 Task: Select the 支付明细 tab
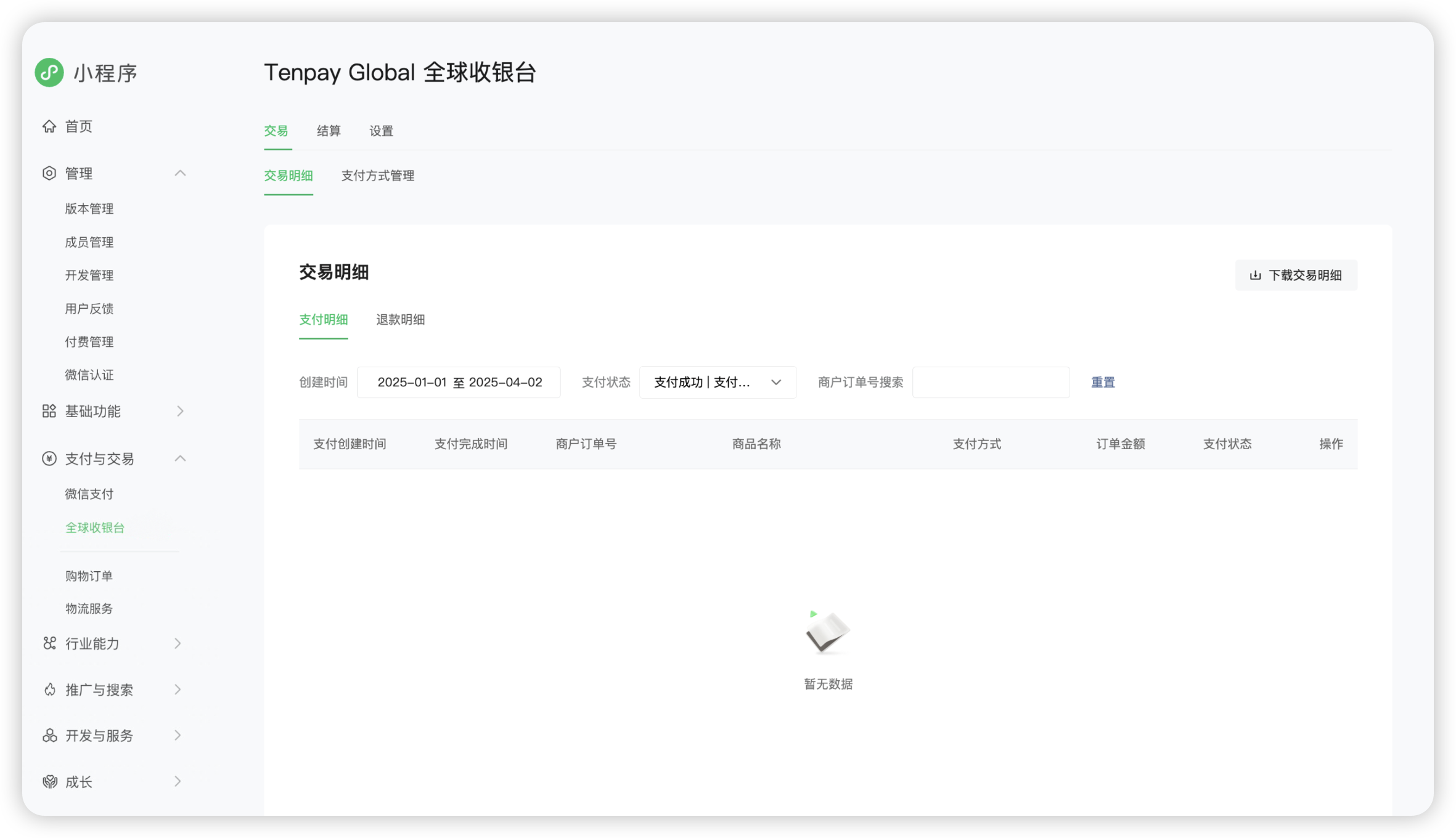pyautogui.click(x=324, y=320)
